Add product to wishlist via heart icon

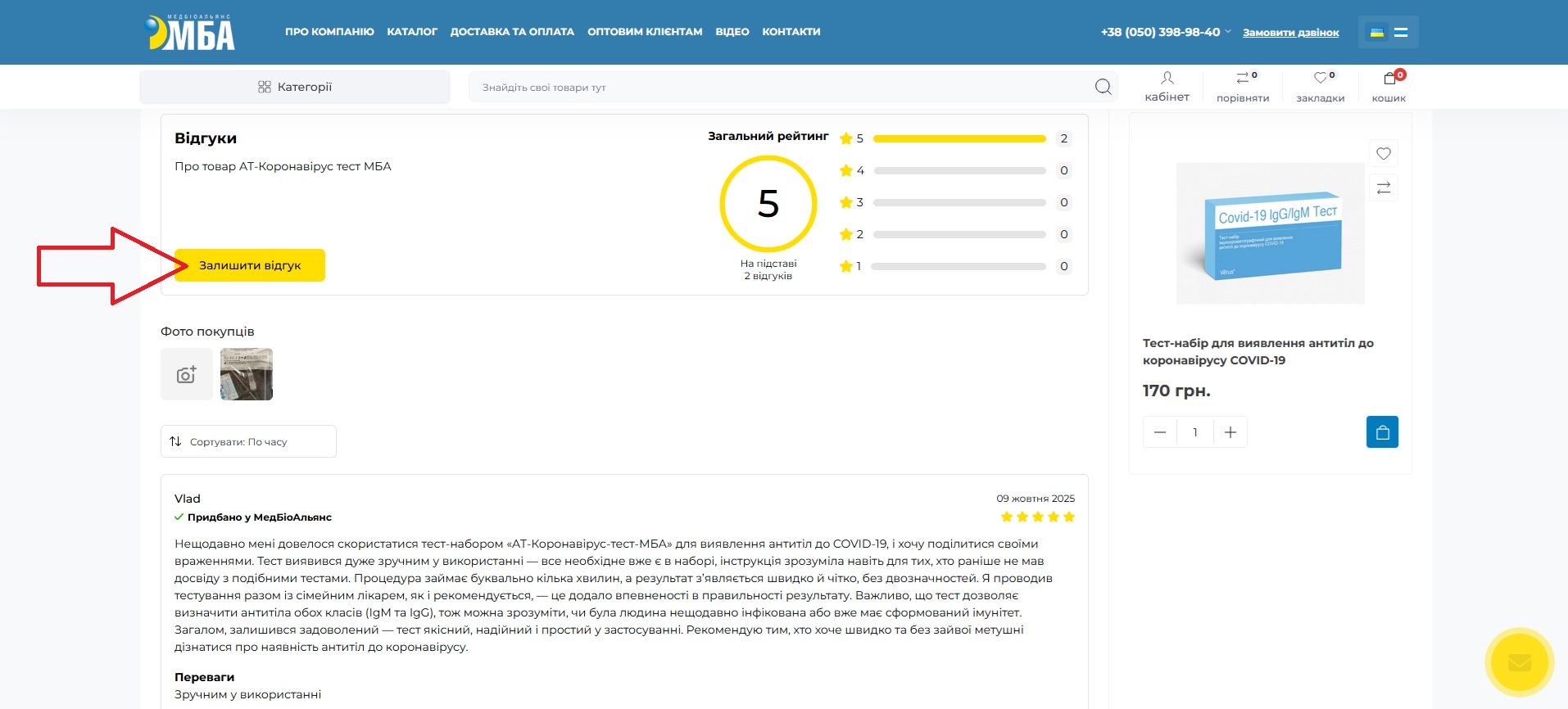click(1384, 153)
